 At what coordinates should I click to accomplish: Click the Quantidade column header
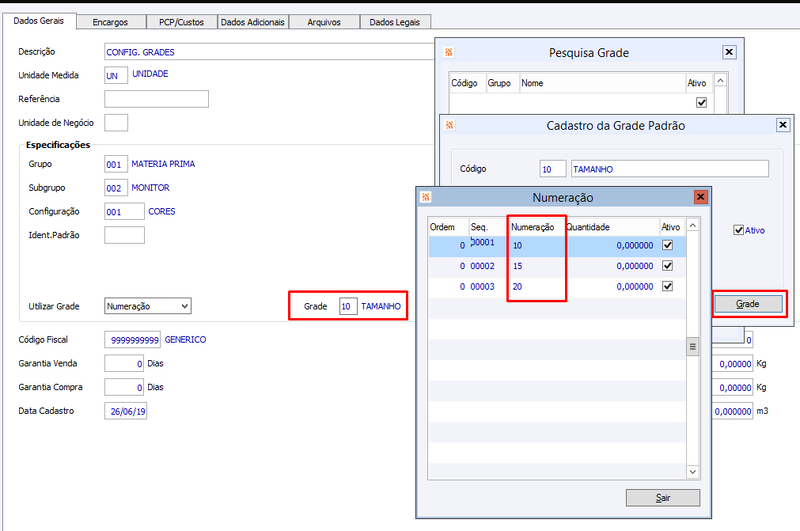coord(612,227)
